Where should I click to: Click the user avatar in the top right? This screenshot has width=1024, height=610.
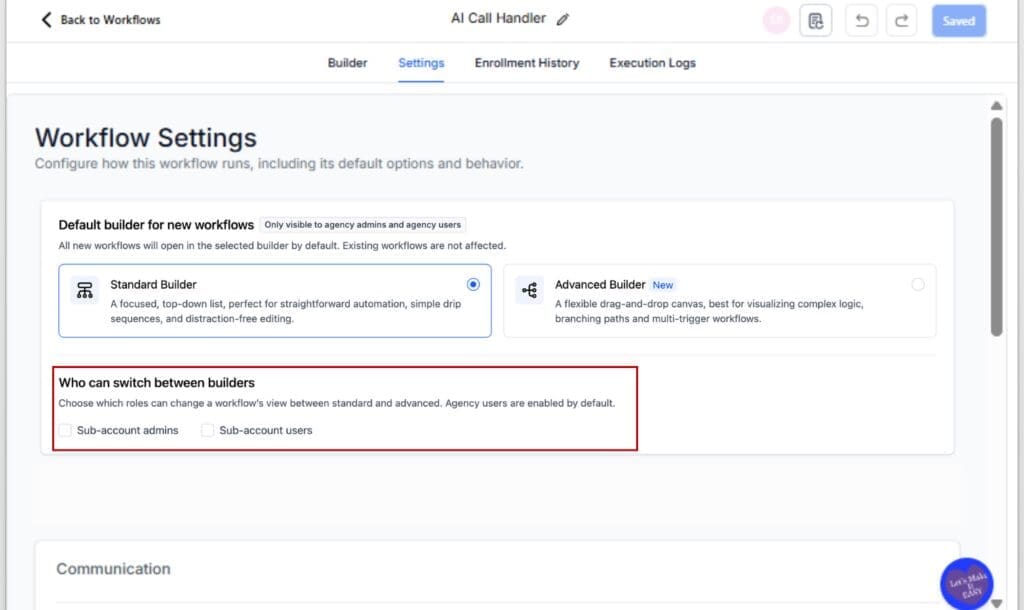tap(777, 20)
